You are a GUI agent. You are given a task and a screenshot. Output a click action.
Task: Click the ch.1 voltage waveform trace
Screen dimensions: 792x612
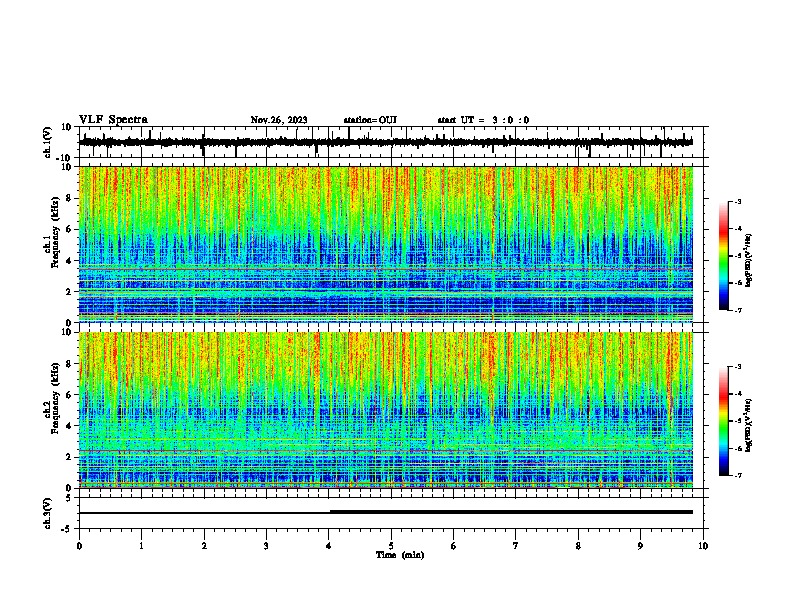pyautogui.click(x=386, y=142)
